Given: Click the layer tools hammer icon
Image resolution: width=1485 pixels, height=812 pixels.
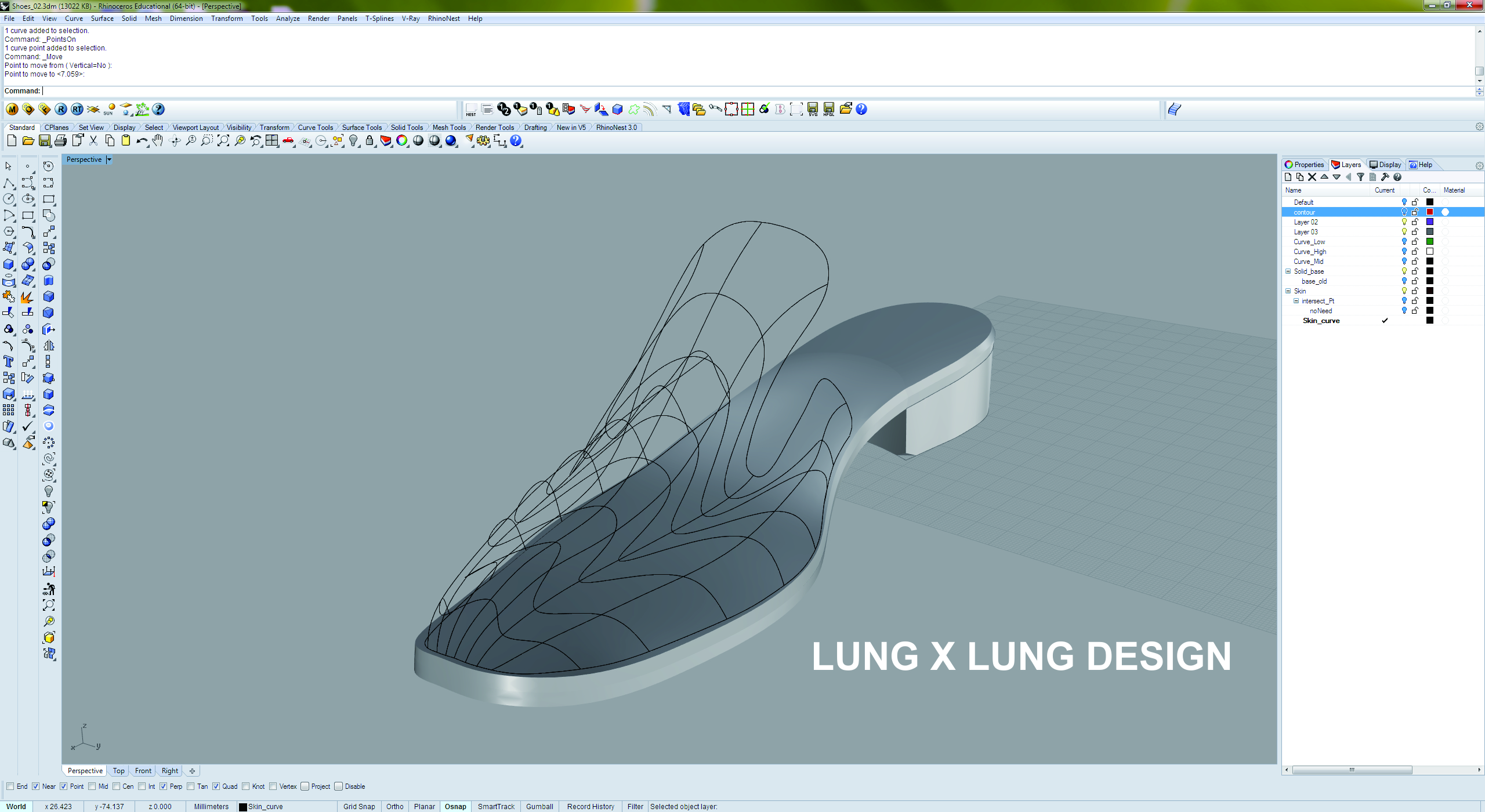Looking at the screenshot, I should pos(1385,177).
